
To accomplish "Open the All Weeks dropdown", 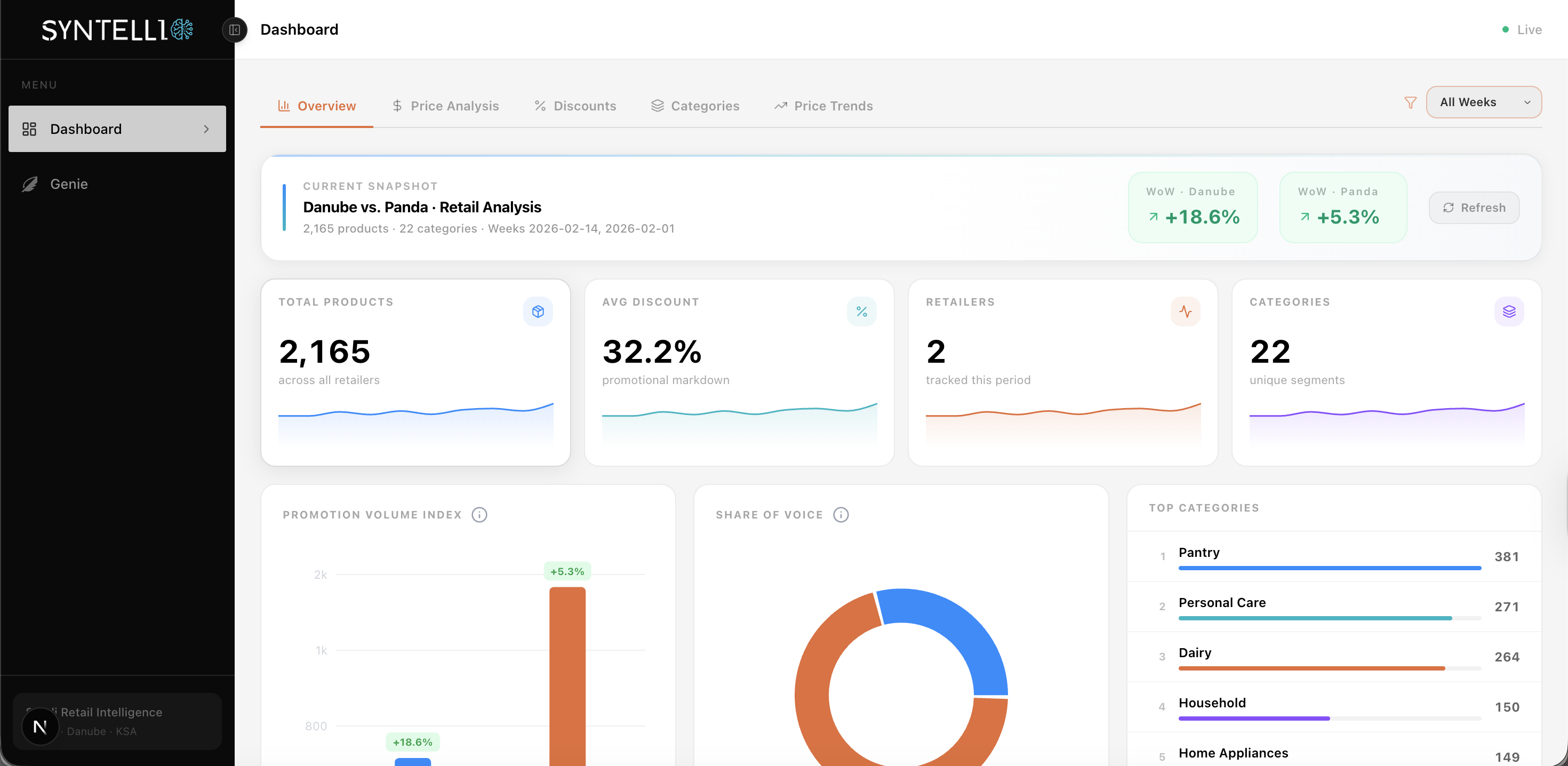I will pos(1483,102).
